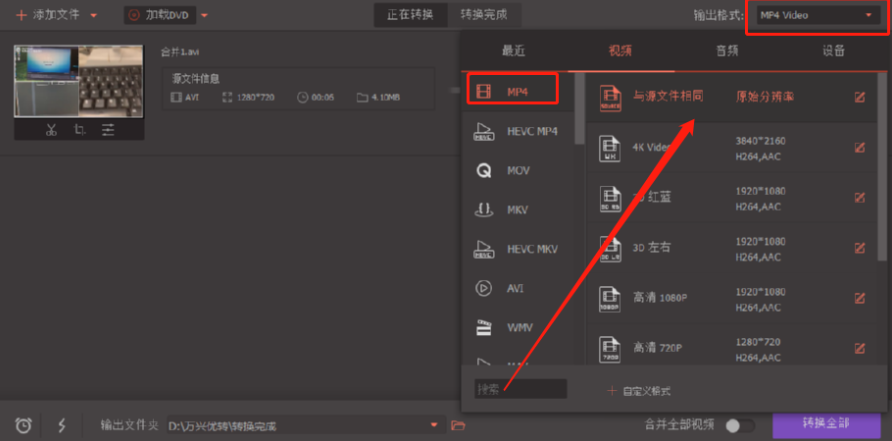892x441 pixels.
Task: Click the plus icon for 添加文件
Action: pyautogui.click(x=22, y=15)
